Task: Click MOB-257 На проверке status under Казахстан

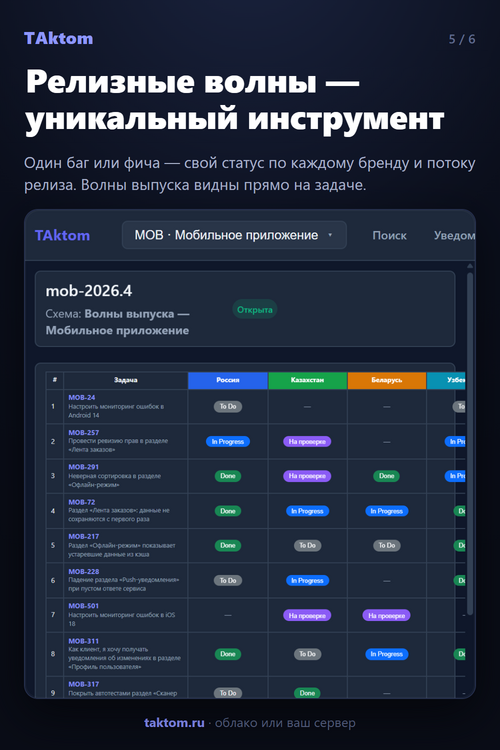Action: tap(307, 441)
